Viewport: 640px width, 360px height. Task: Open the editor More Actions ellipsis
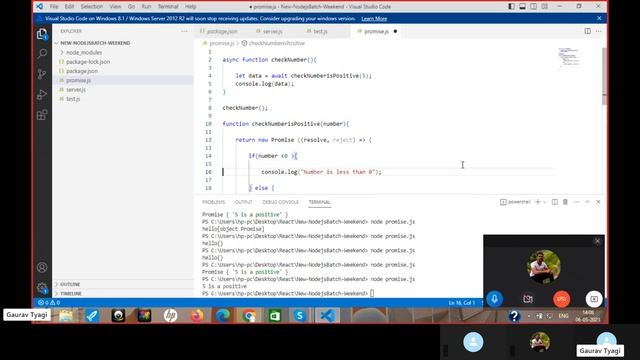click(598, 31)
